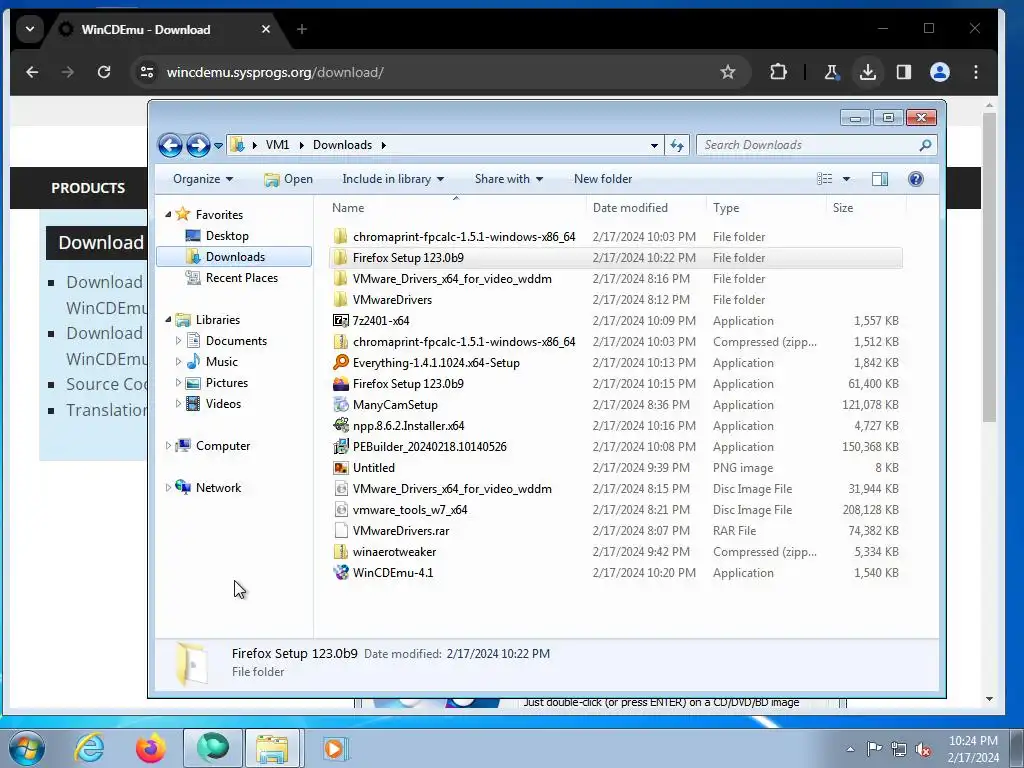Select VMware_Drivers_x64_for_video_wddm Disc Image File
This screenshot has width=1024, height=768.
click(452, 488)
